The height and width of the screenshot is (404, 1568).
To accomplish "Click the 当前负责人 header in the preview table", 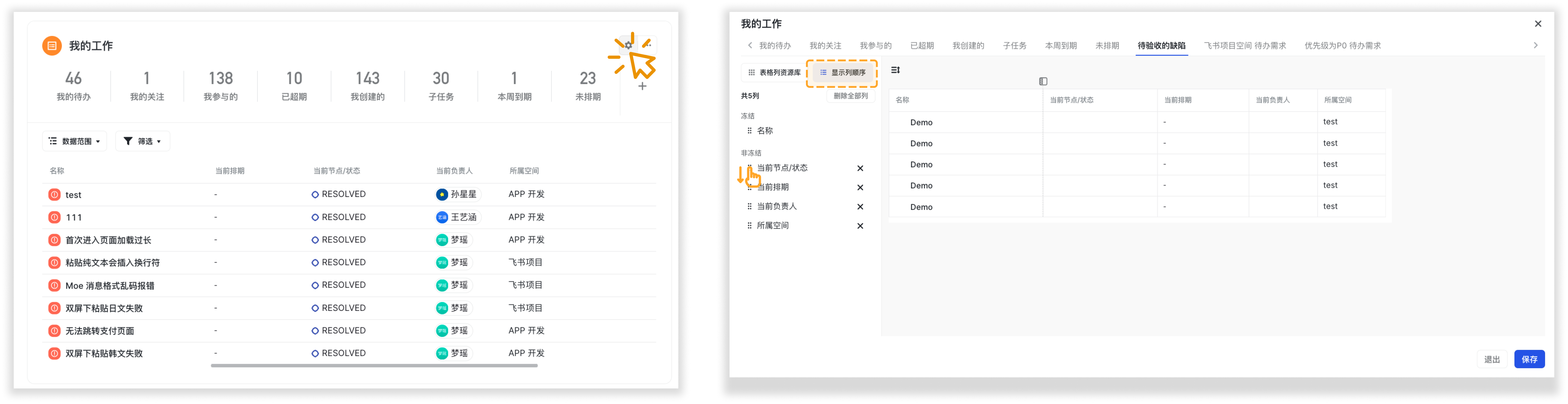I will pos(1272,100).
